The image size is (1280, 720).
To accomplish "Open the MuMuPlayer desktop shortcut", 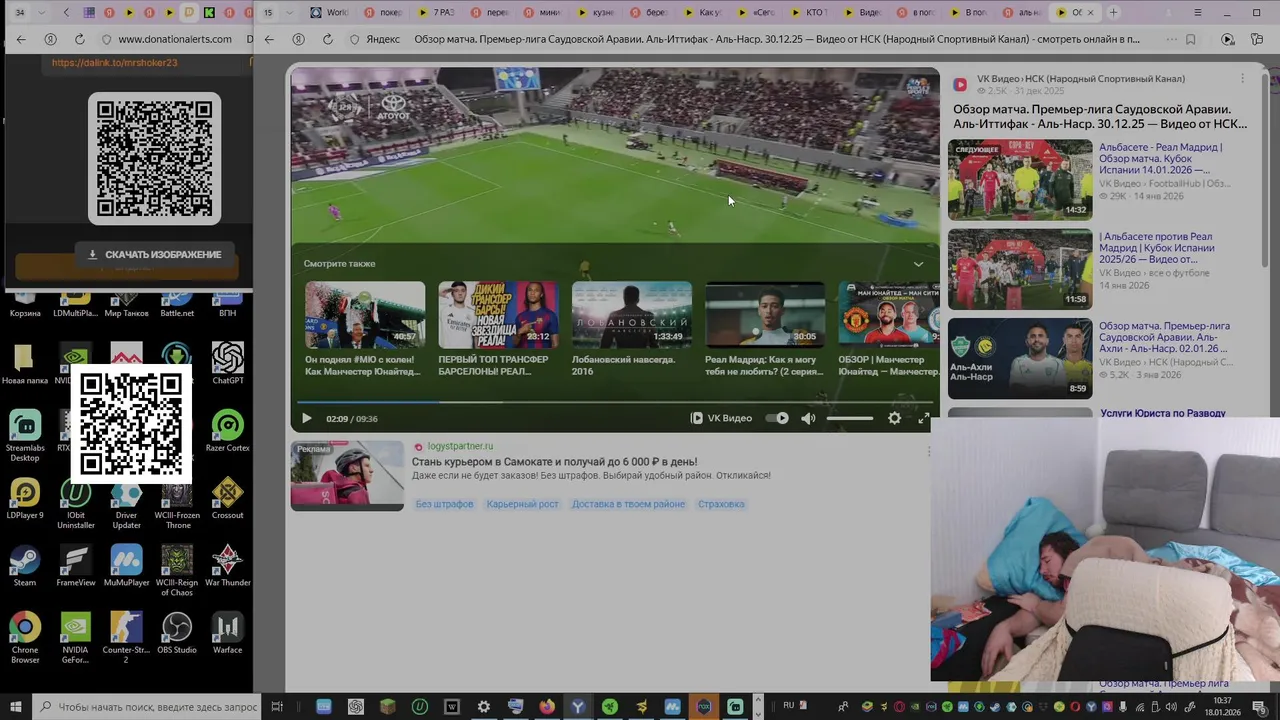I will point(126,565).
